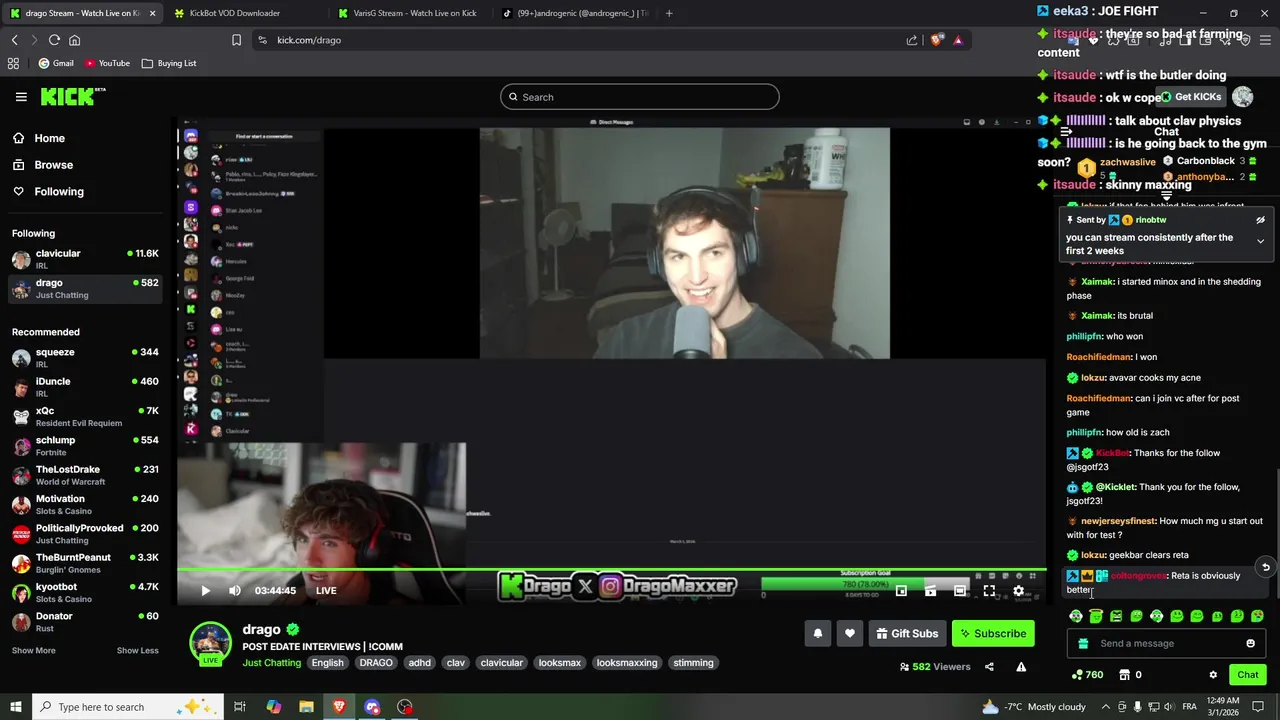
Task: Click the stimming tag
Action: tap(693, 663)
